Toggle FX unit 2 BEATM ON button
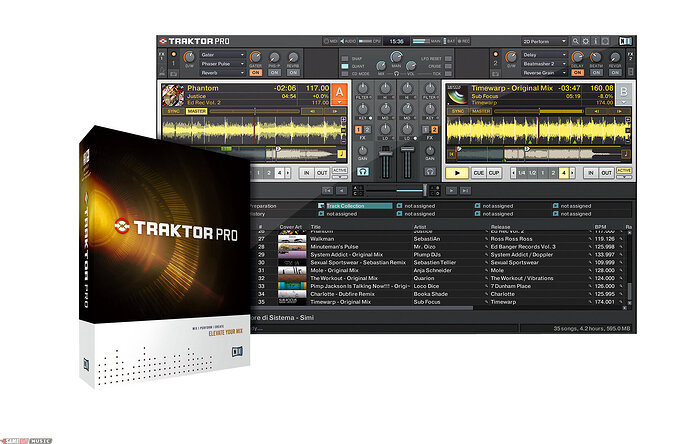The image size is (690, 444). [x=596, y=73]
